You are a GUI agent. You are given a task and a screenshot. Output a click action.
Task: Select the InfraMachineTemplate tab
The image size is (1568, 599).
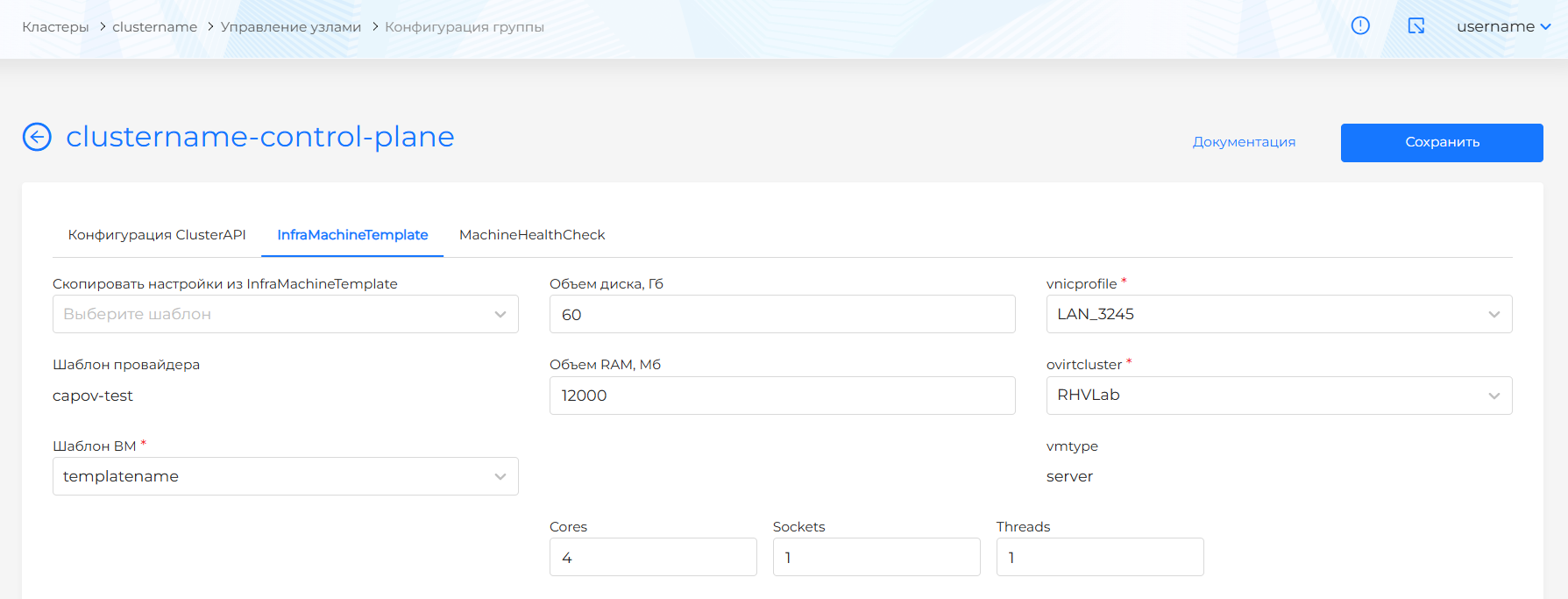click(352, 235)
